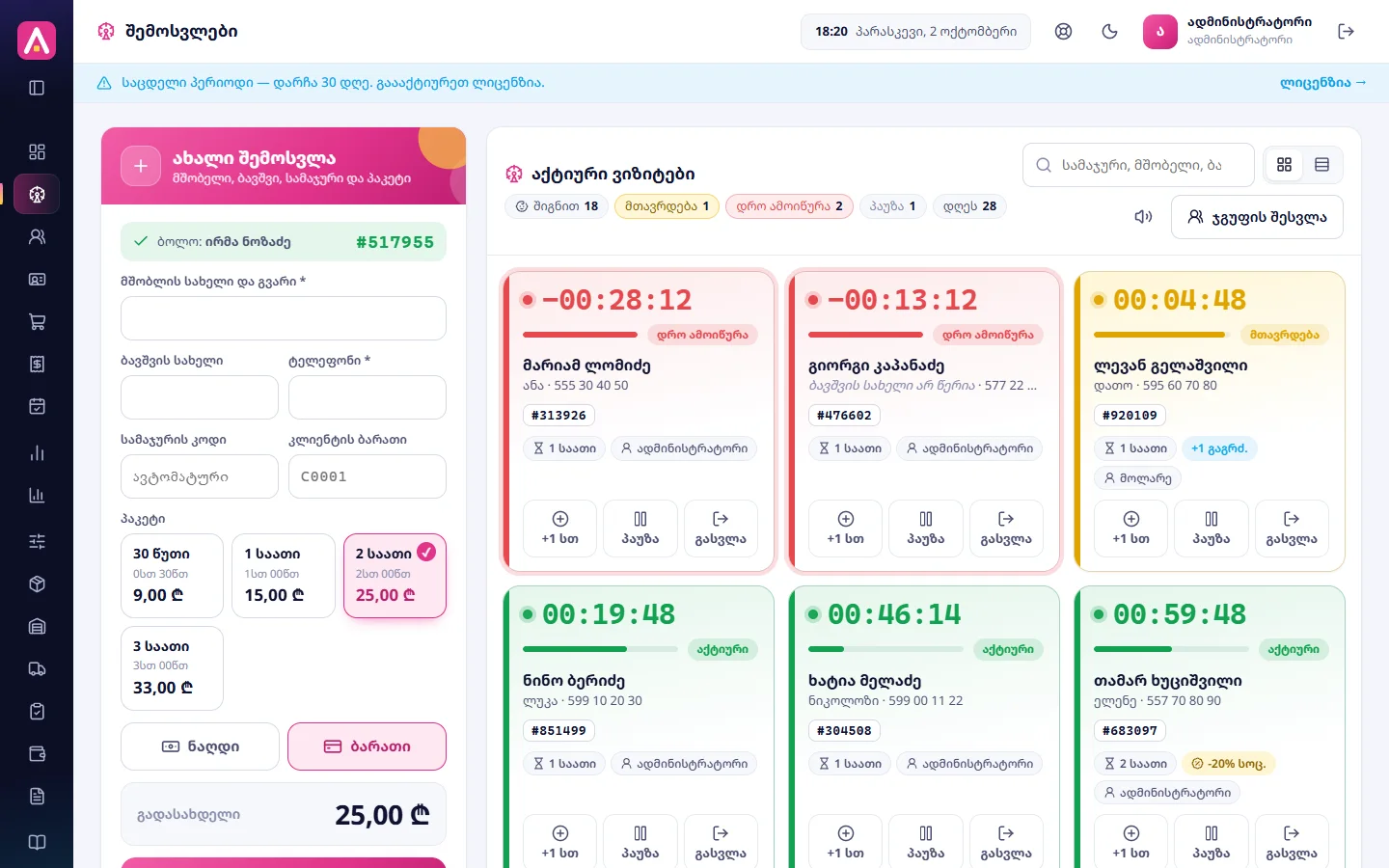Collapse the sidebar with the panel icon
1389x868 pixels.
pyautogui.click(x=37, y=88)
